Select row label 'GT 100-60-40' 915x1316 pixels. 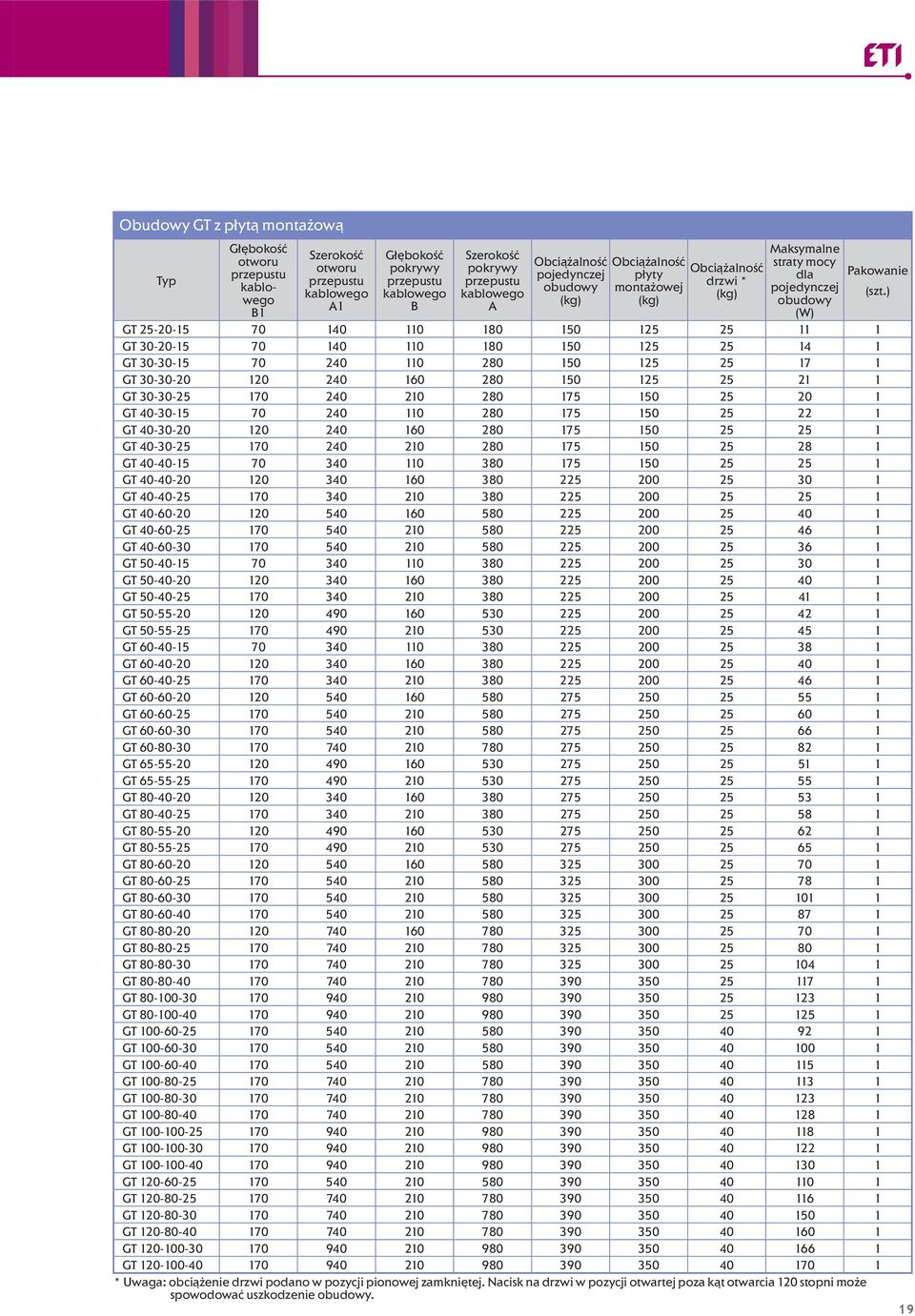click(x=159, y=1064)
